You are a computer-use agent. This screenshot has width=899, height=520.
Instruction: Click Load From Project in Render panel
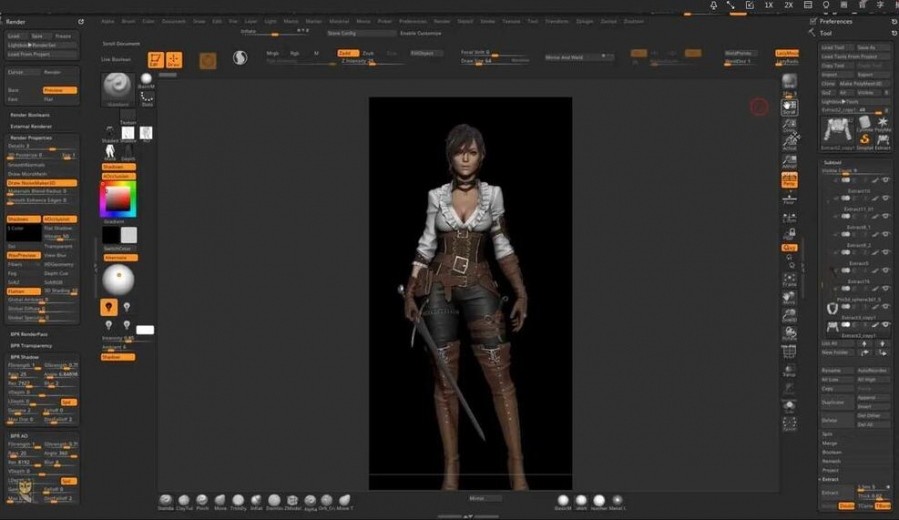42,54
